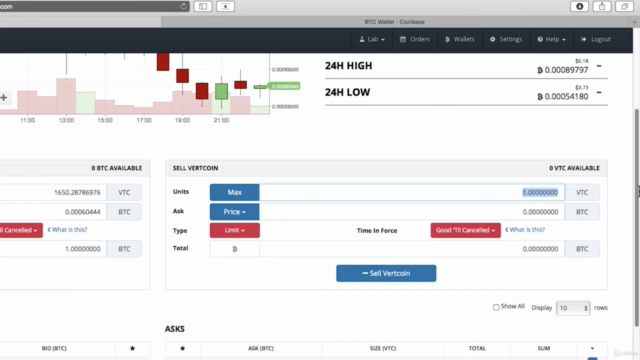Focus the sell Units input field
640x360 pixels.
pos(411,192)
